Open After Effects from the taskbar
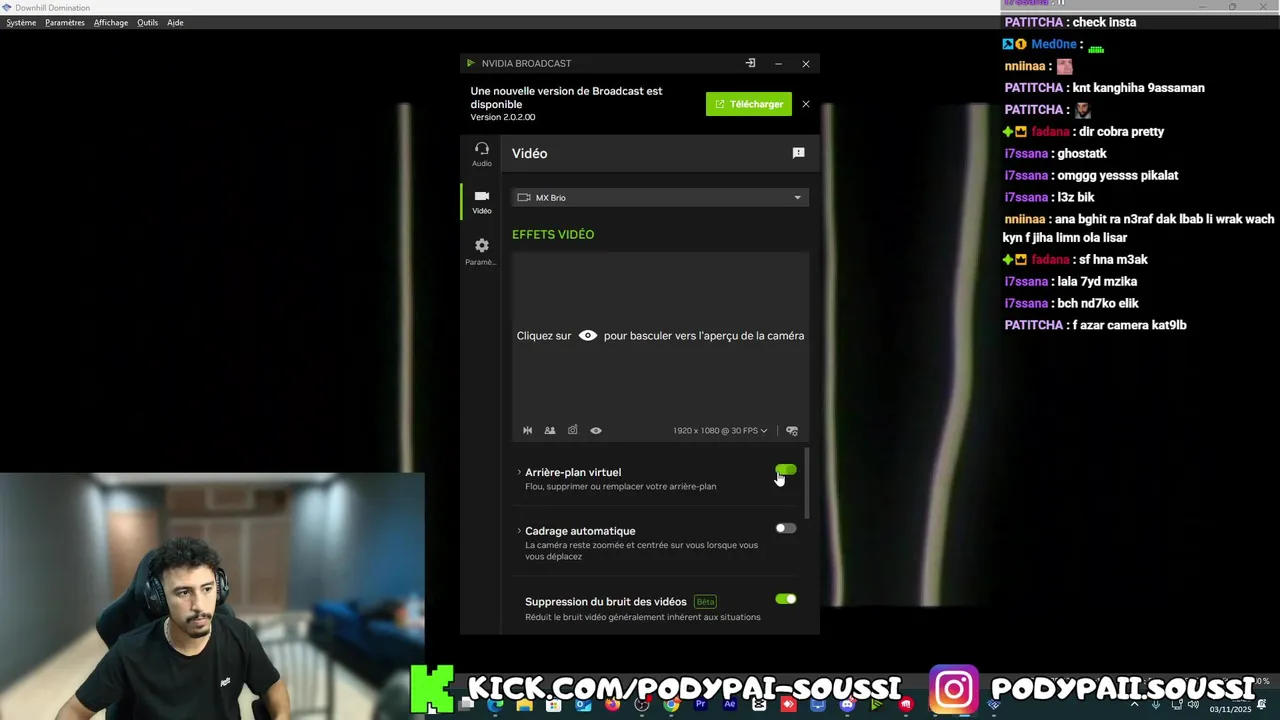This screenshot has width=1280, height=720. point(729,705)
